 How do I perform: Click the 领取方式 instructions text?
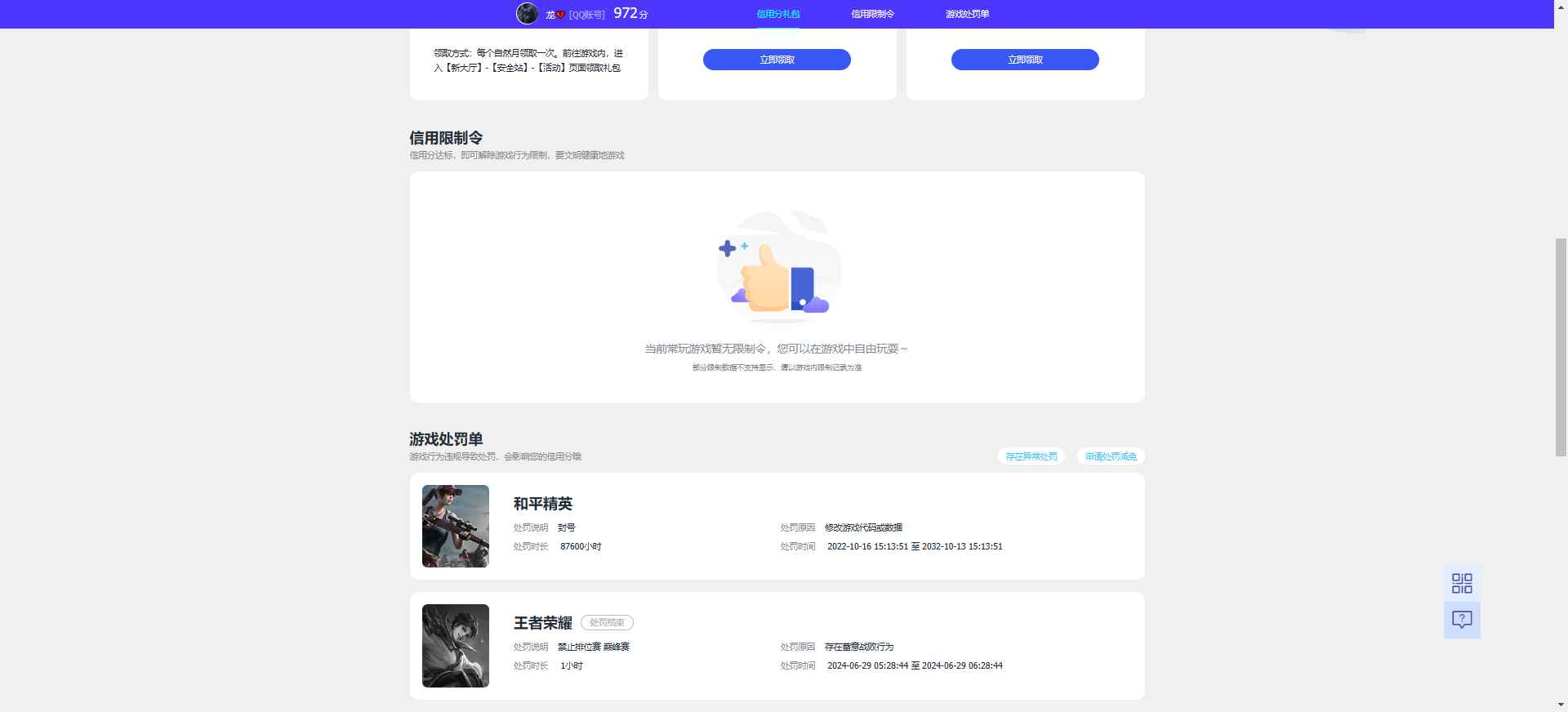[x=528, y=60]
